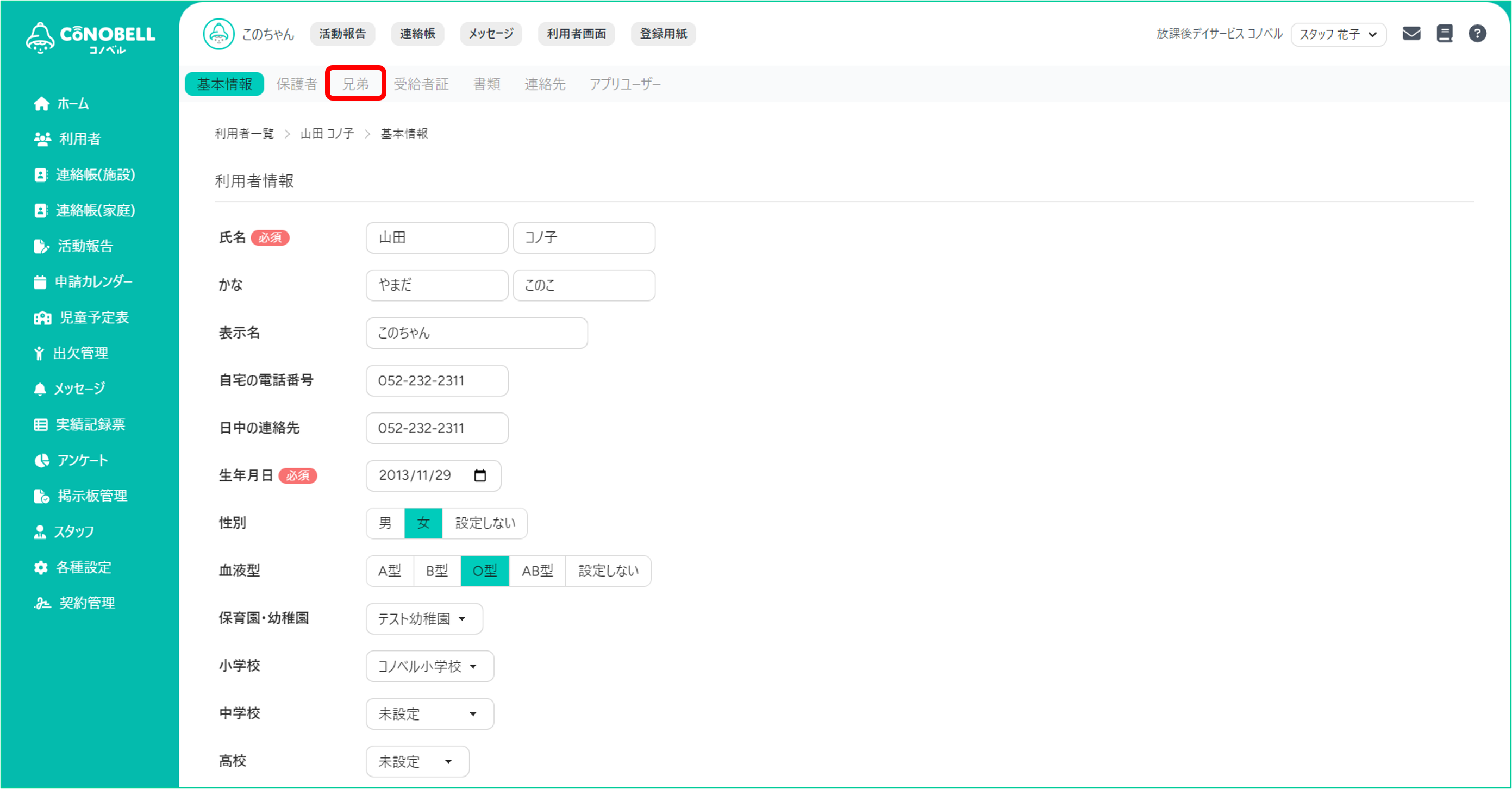Click the 児童予定表 school icon

42,318
